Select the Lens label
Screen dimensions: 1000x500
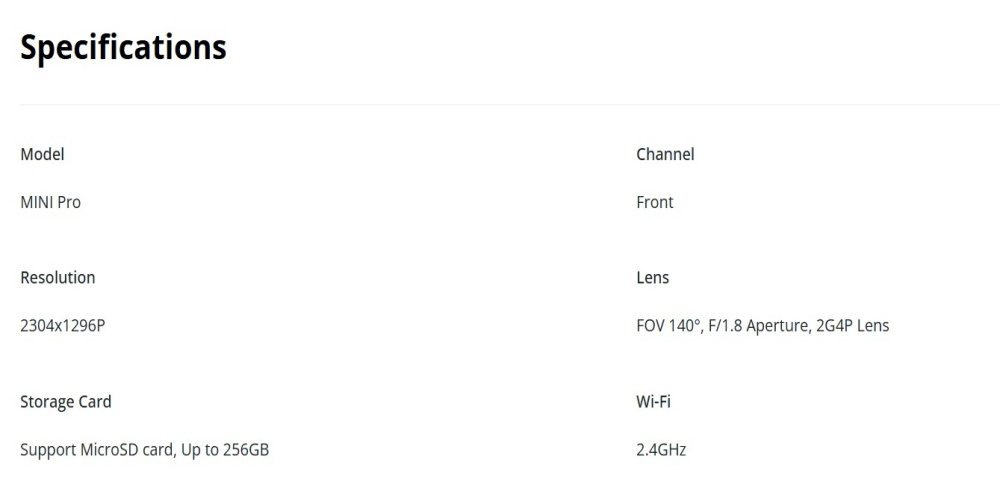(x=653, y=277)
